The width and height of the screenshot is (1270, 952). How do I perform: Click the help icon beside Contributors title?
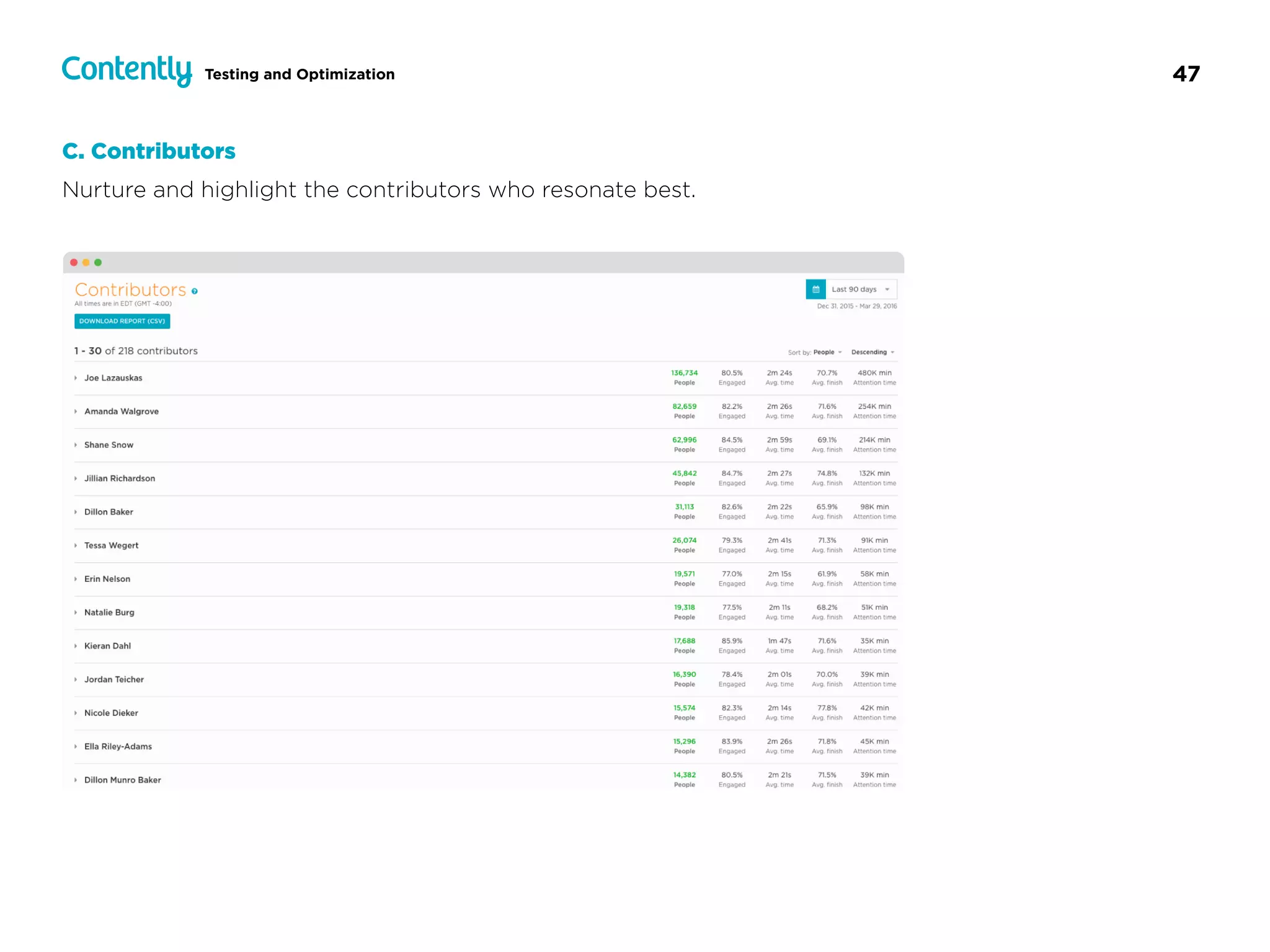tap(195, 291)
